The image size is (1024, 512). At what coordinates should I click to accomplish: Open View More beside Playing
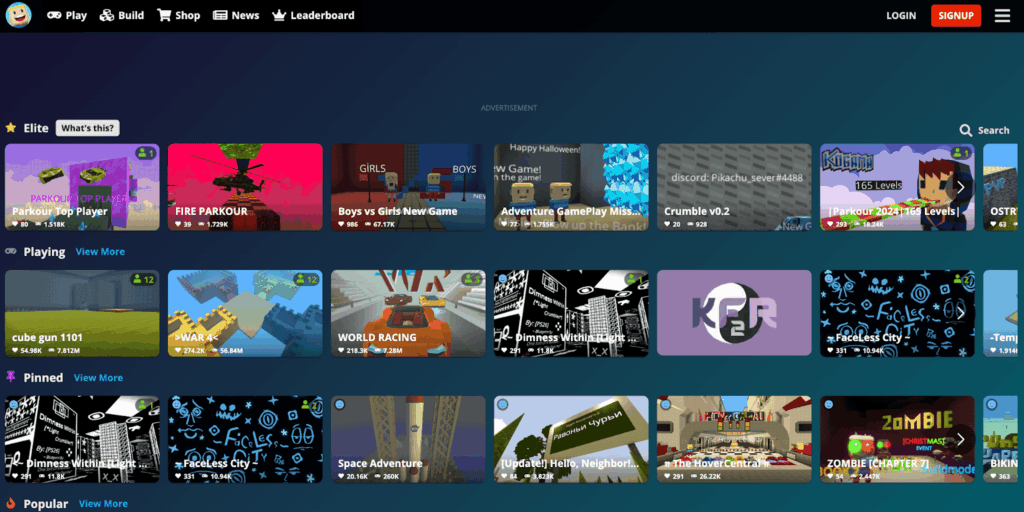click(x=100, y=252)
